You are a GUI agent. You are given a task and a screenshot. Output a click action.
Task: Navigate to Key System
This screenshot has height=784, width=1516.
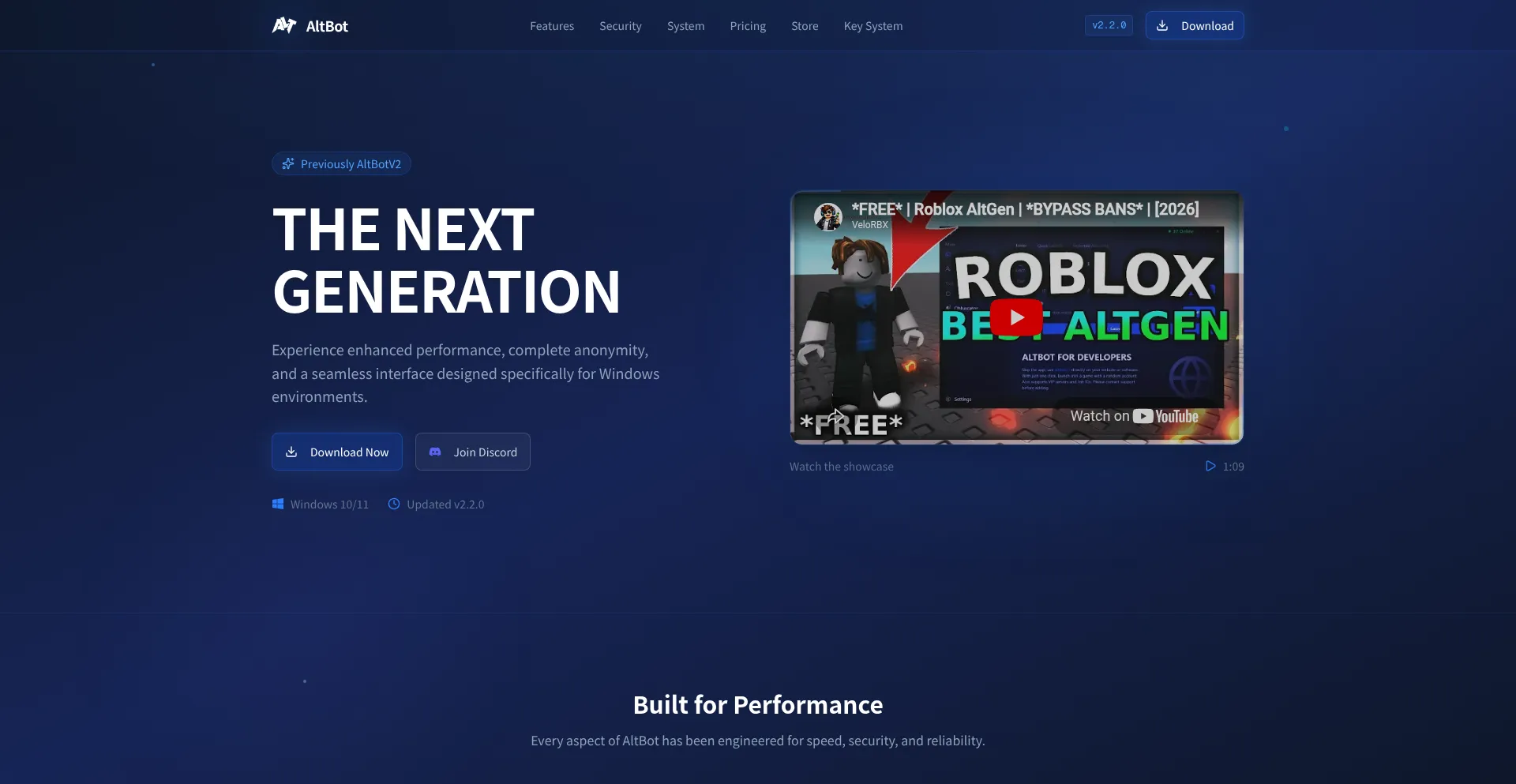coord(873,26)
